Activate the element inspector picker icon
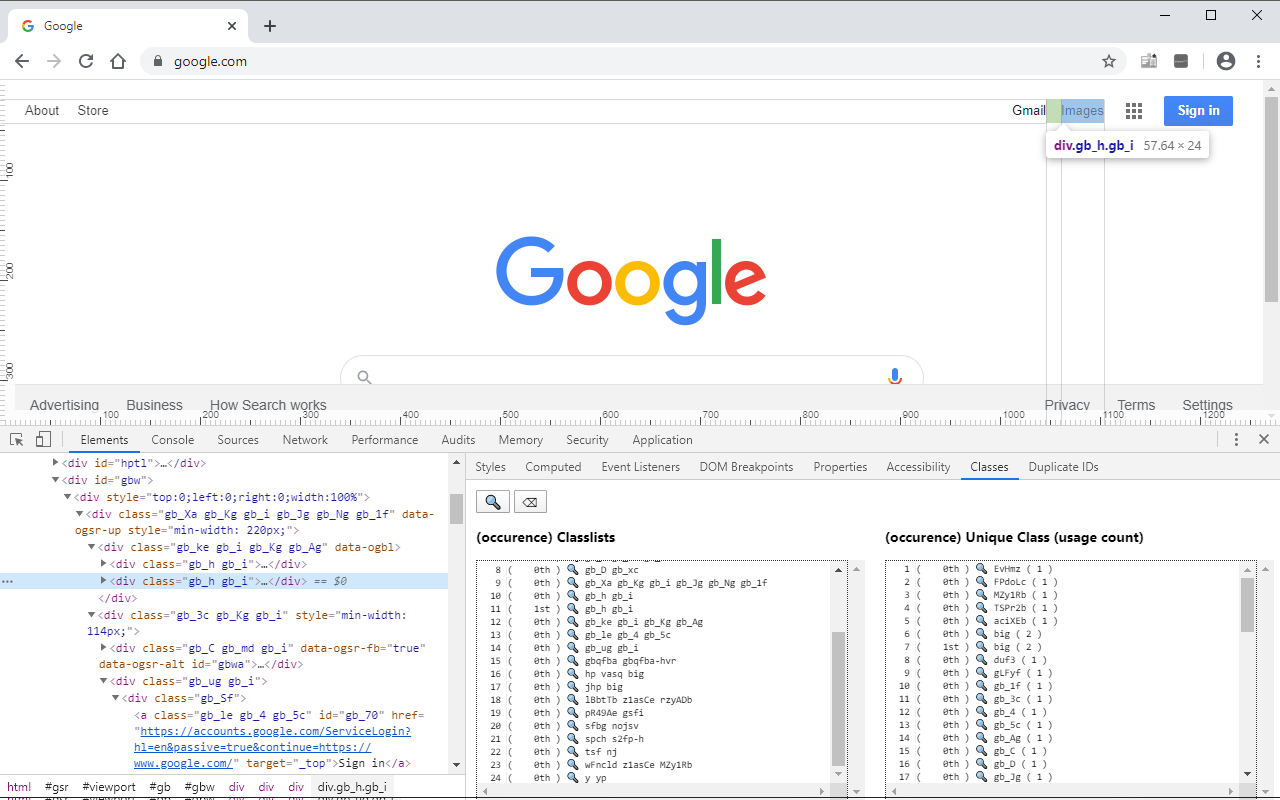Image resolution: width=1280 pixels, height=800 pixels. click(x=17, y=440)
